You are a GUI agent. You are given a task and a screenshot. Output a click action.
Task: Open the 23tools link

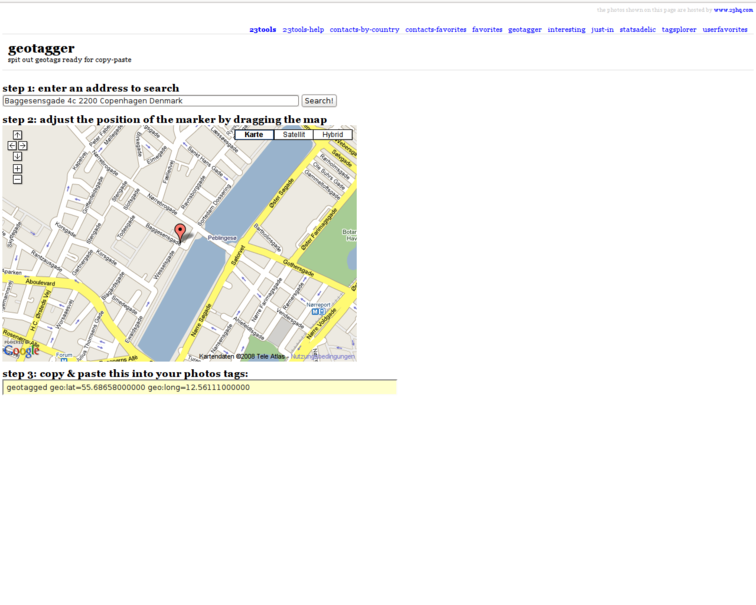263,29
